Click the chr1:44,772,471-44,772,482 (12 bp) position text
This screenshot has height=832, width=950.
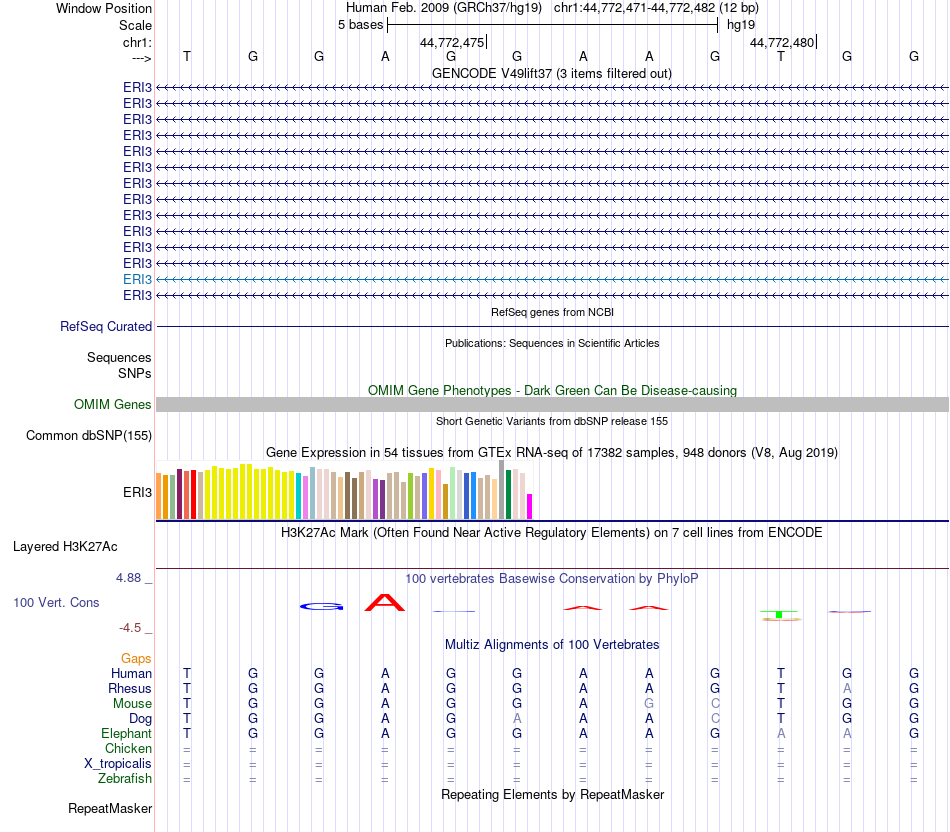pyautogui.click(x=656, y=8)
